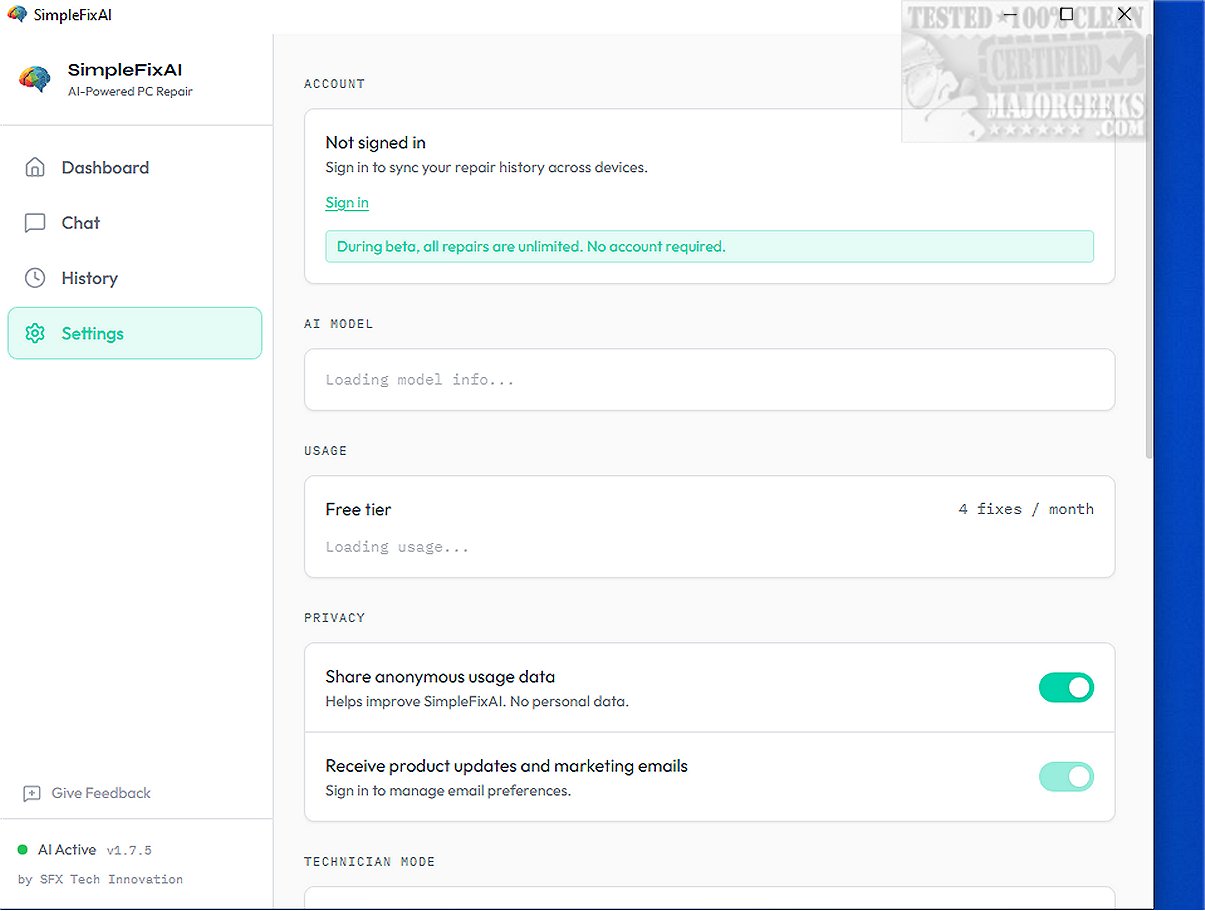Viewport: 1205px width, 911px height.
Task: Click the 'ACCOUNT' section header
Action: tap(335, 84)
